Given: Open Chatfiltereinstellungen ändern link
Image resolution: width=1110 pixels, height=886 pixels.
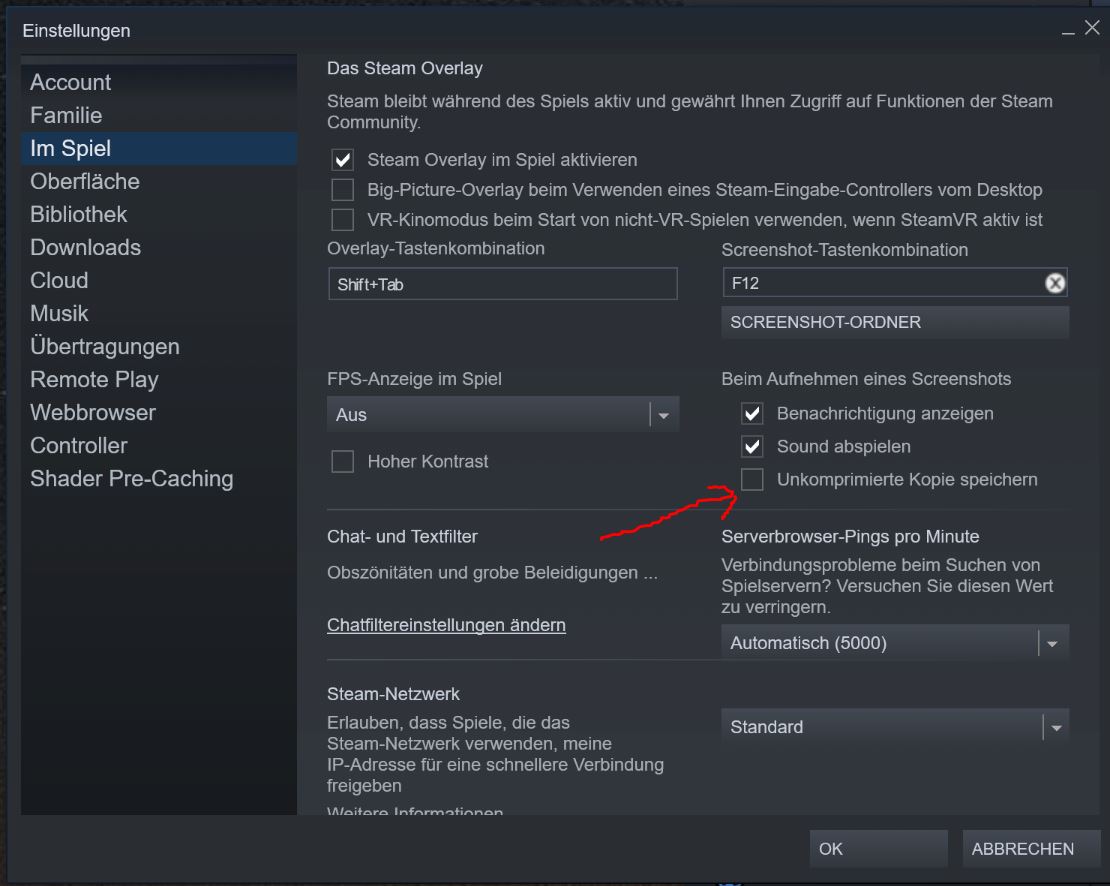Looking at the screenshot, I should tap(446, 626).
